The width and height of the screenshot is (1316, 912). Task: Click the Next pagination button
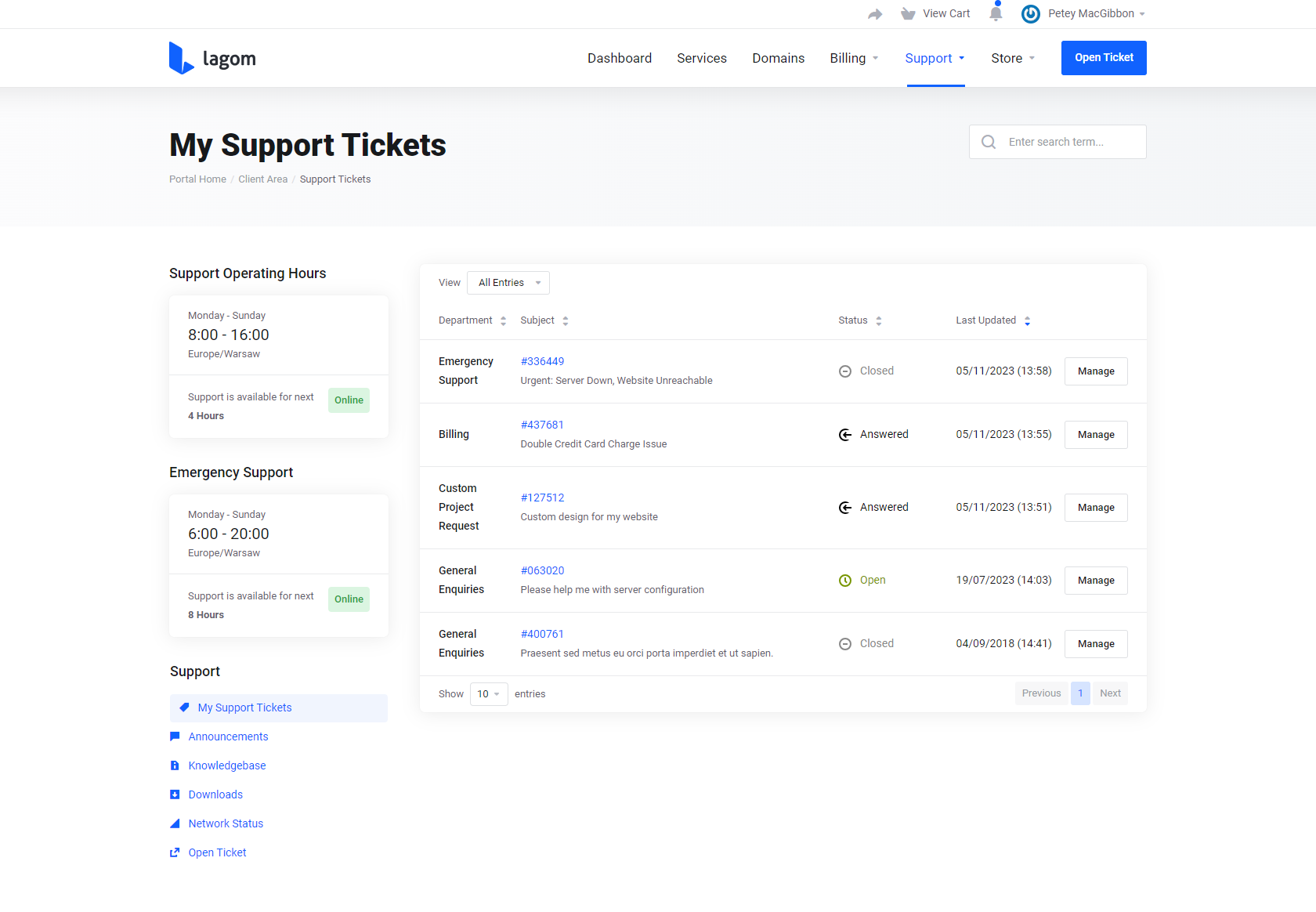[x=1110, y=693]
